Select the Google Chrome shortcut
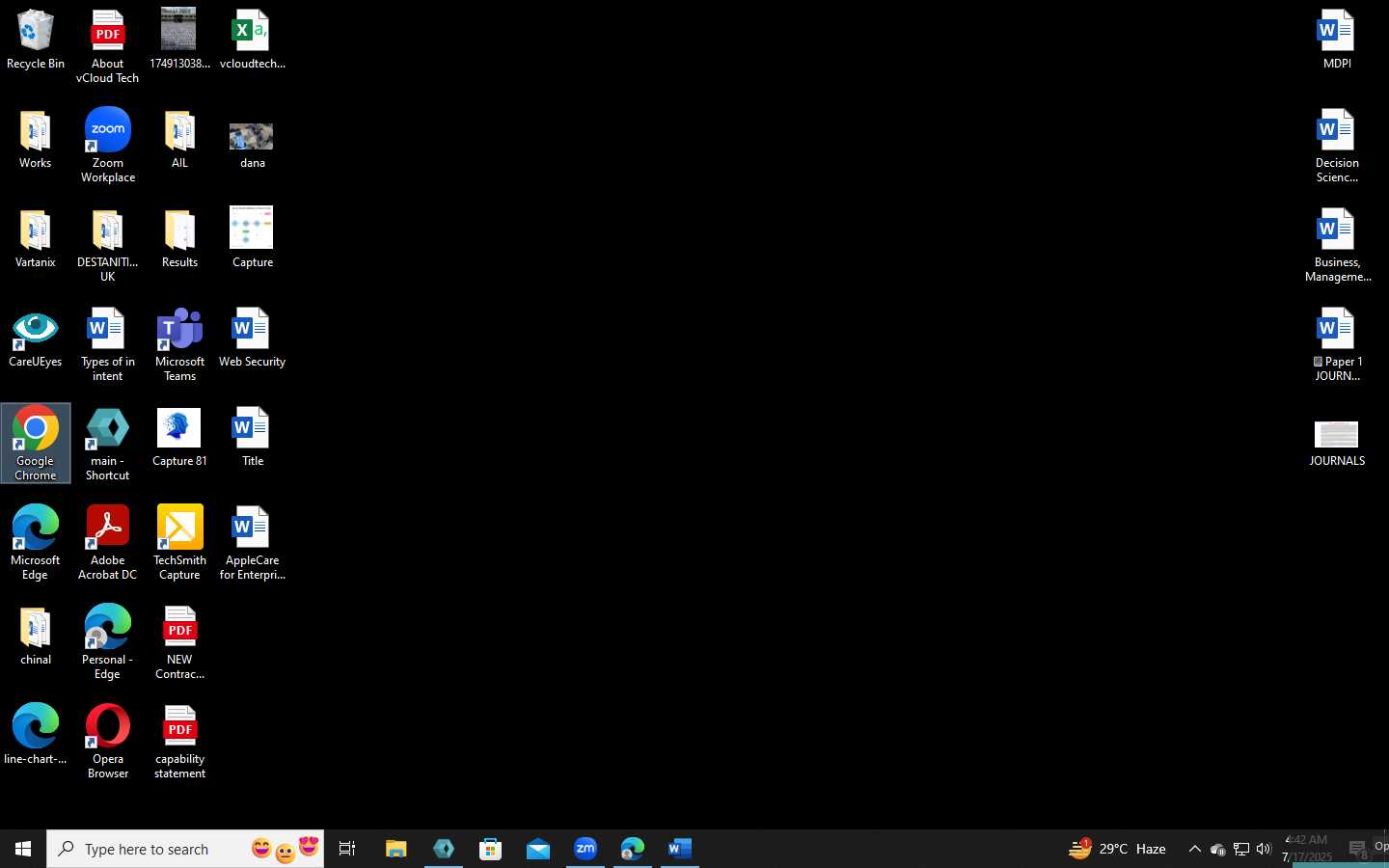1389x868 pixels. tap(36, 444)
